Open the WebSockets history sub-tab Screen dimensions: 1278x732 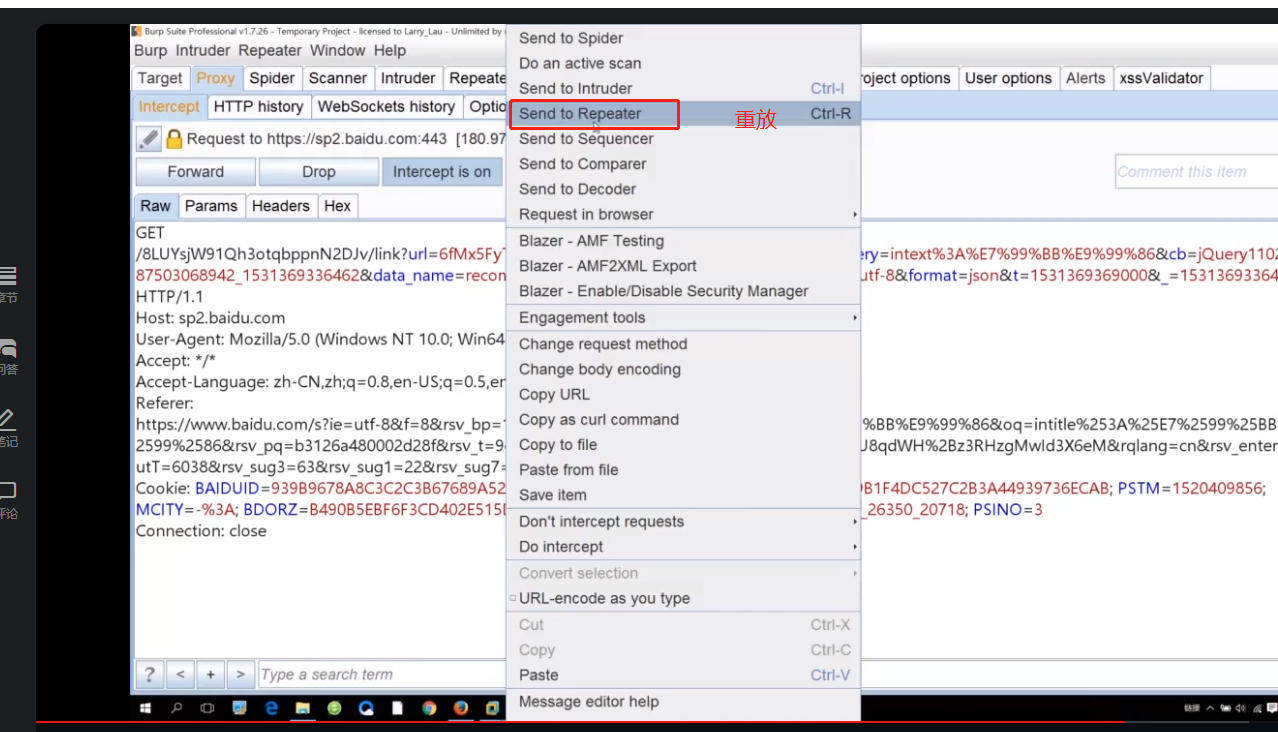[x=386, y=106]
